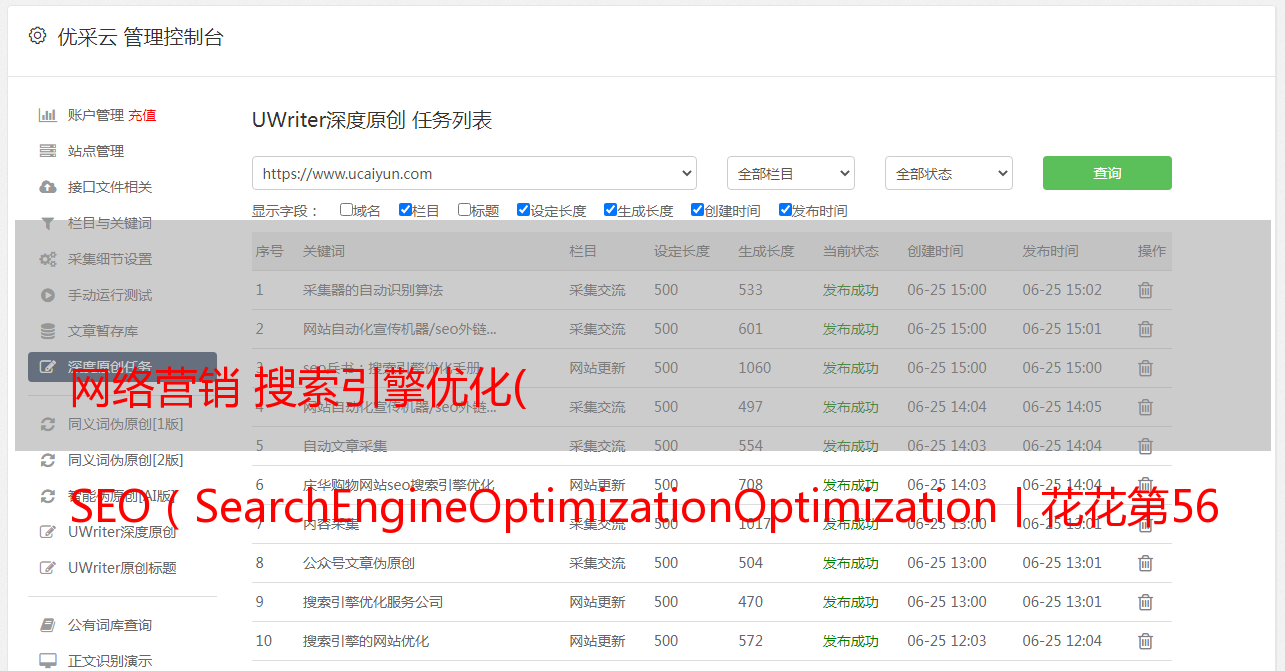The height and width of the screenshot is (671, 1285).
Task: Click the 发布成功 status in row 1
Action: (851, 290)
